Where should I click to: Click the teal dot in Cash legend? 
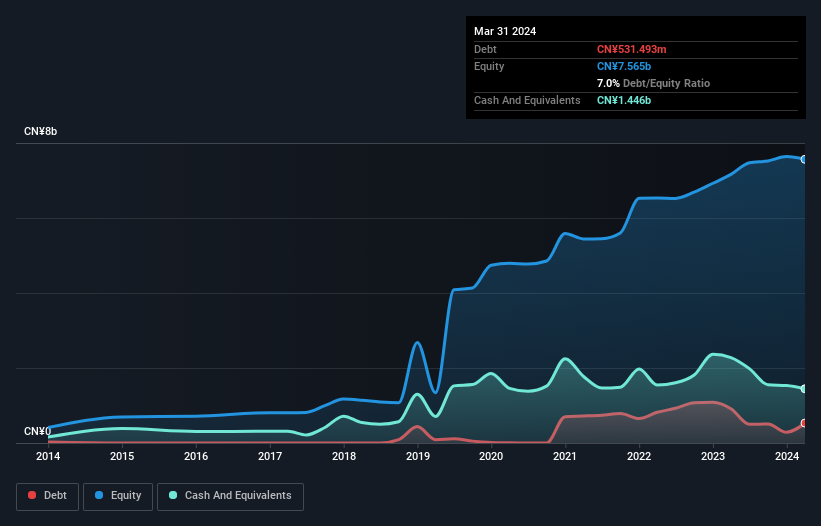174,496
